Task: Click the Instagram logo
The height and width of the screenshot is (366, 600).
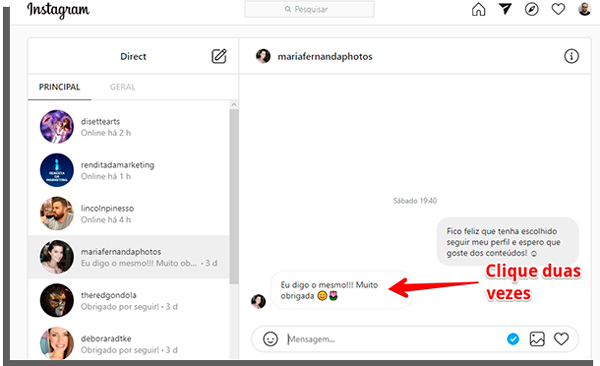Action: 58,10
